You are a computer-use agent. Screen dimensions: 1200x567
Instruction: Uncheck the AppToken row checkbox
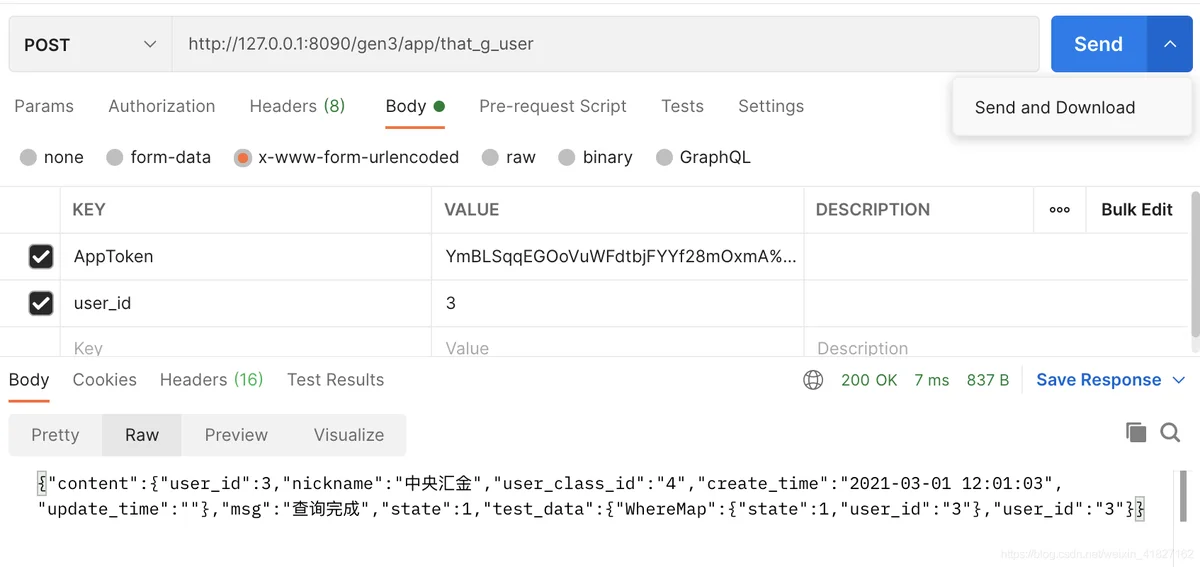click(x=41, y=257)
